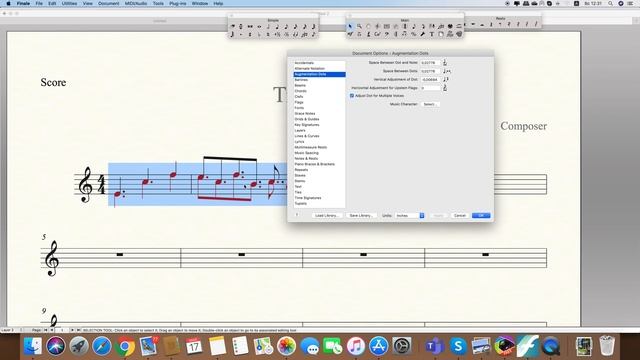Click the Eraser icon in Simple palette

coord(232,26)
